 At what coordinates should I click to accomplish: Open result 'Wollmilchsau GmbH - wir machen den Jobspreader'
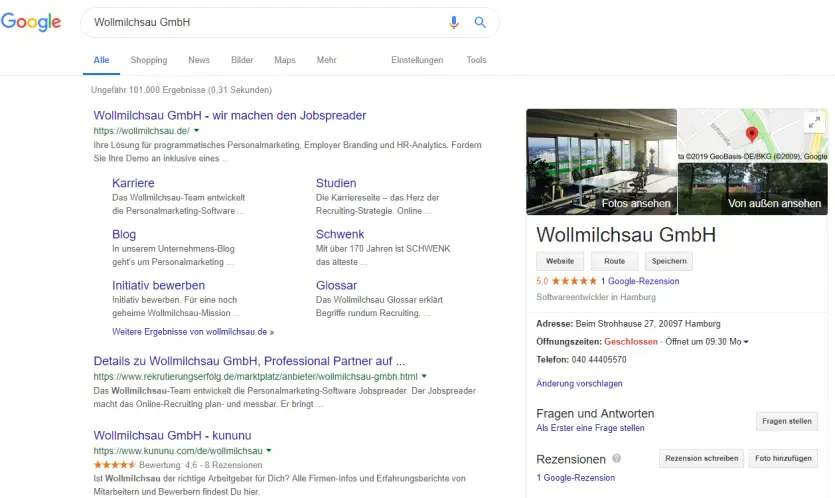(x=230, y=116)
